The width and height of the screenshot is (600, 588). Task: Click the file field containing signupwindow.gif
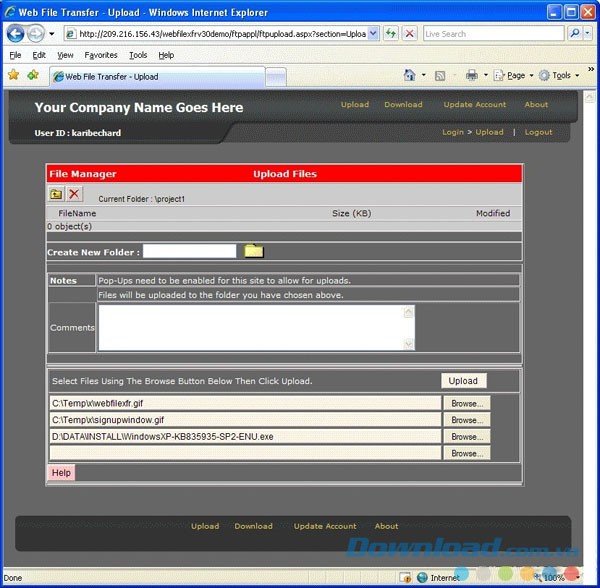click(x=245, y=420)
